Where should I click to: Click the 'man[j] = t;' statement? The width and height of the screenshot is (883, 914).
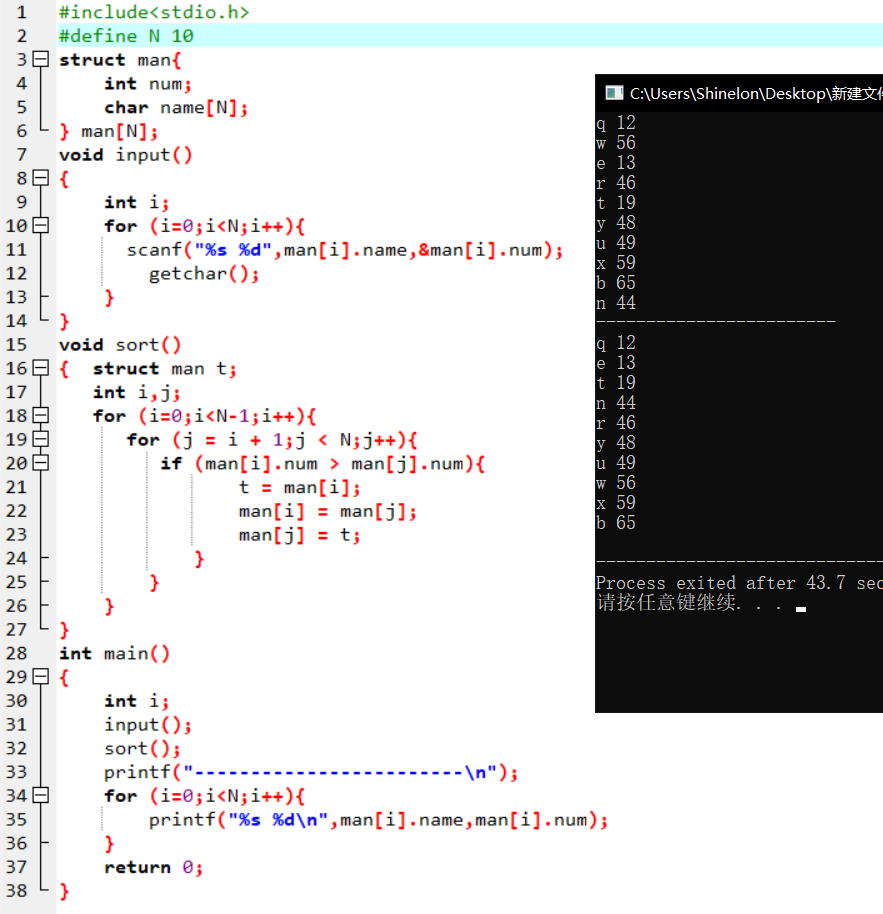coord(300,535)
